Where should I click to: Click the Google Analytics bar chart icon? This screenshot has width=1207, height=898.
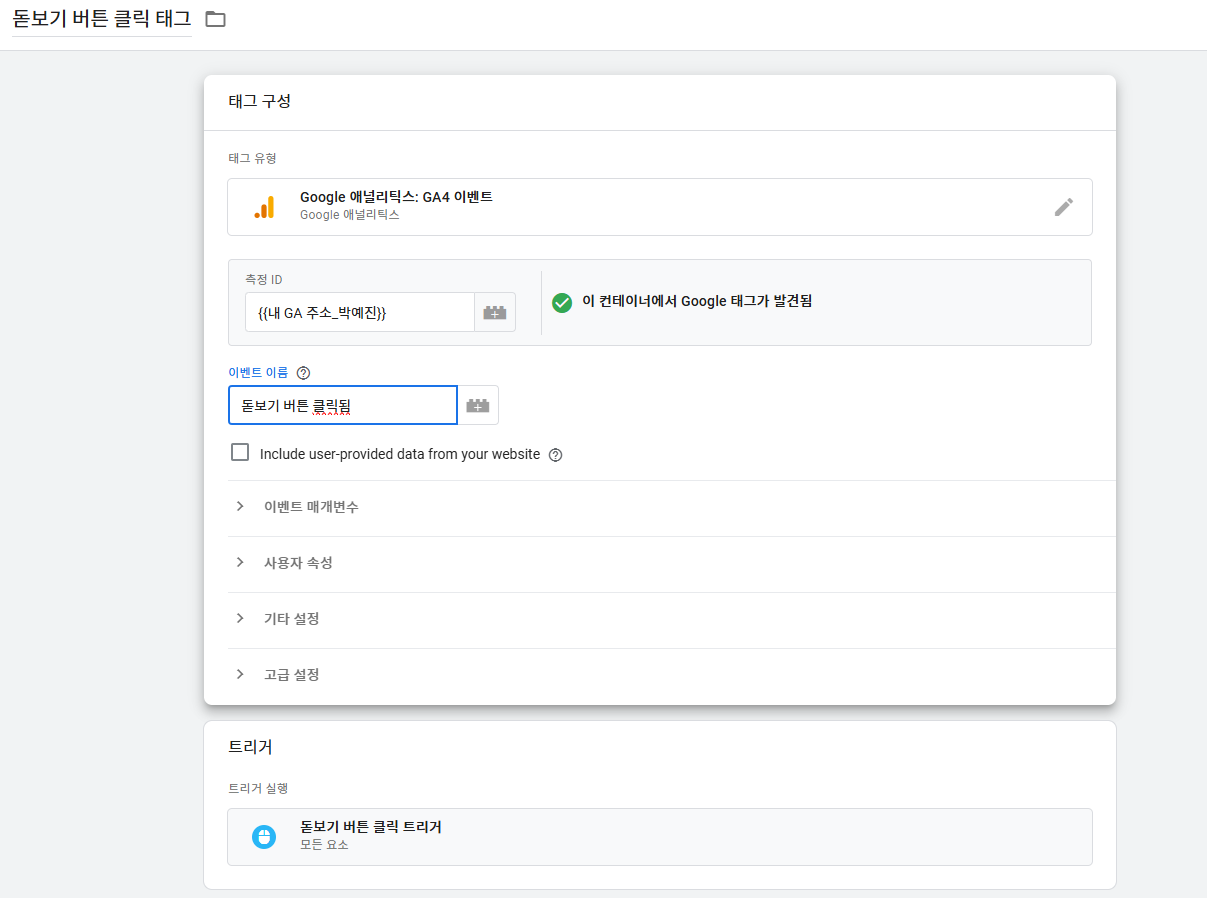[x=264, y=207]
